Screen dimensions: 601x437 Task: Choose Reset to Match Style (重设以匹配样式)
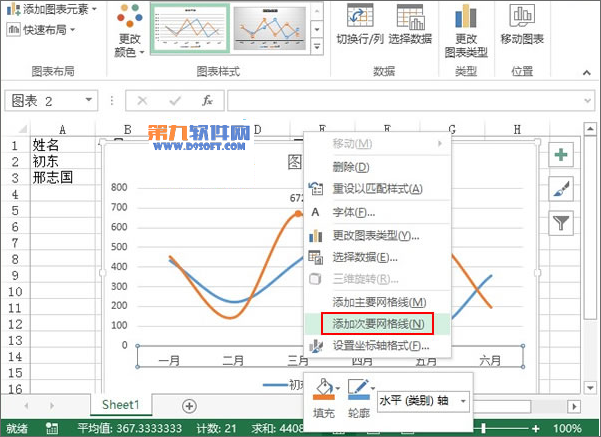pos(378,189)
